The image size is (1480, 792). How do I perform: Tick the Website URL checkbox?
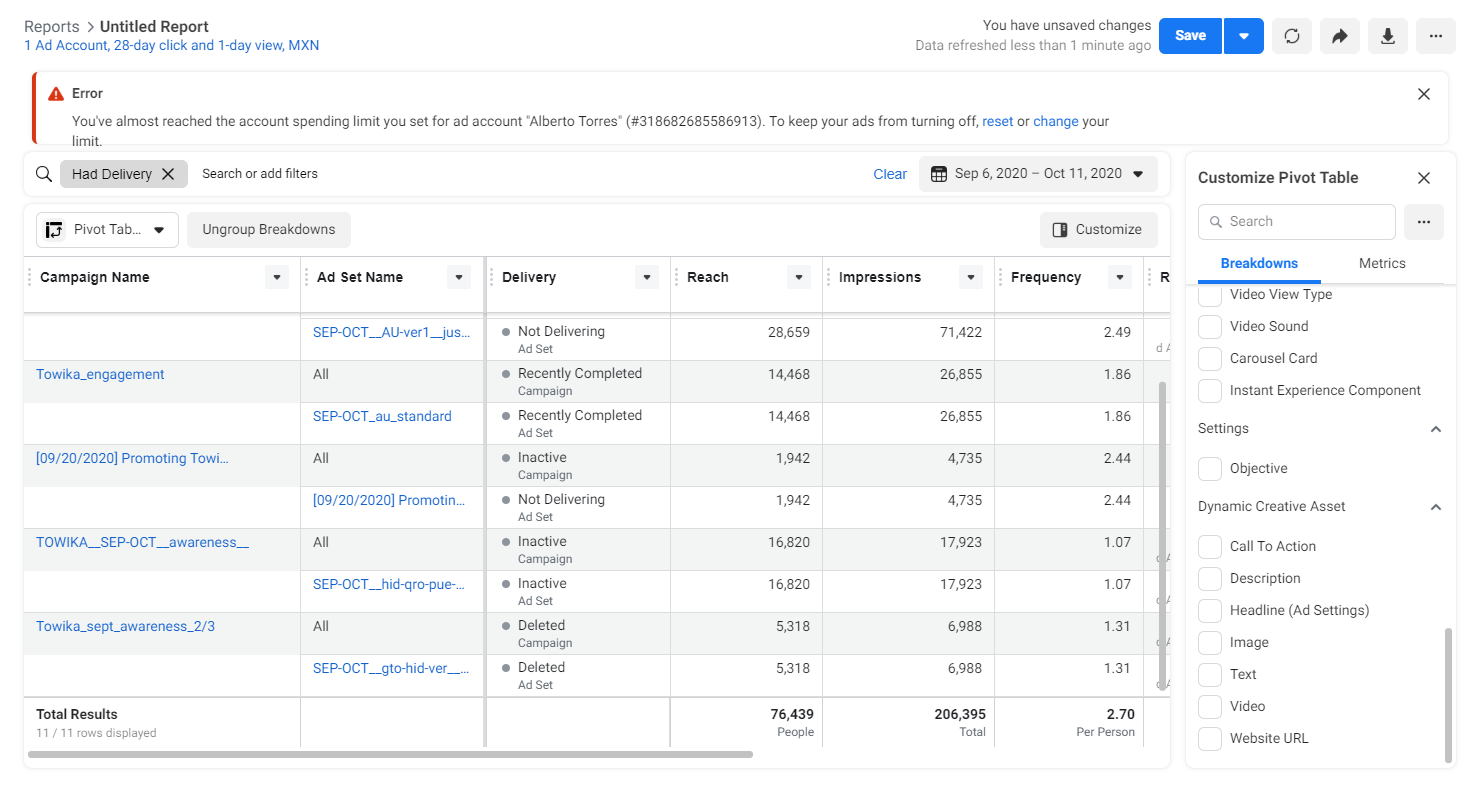[1210, 738]
